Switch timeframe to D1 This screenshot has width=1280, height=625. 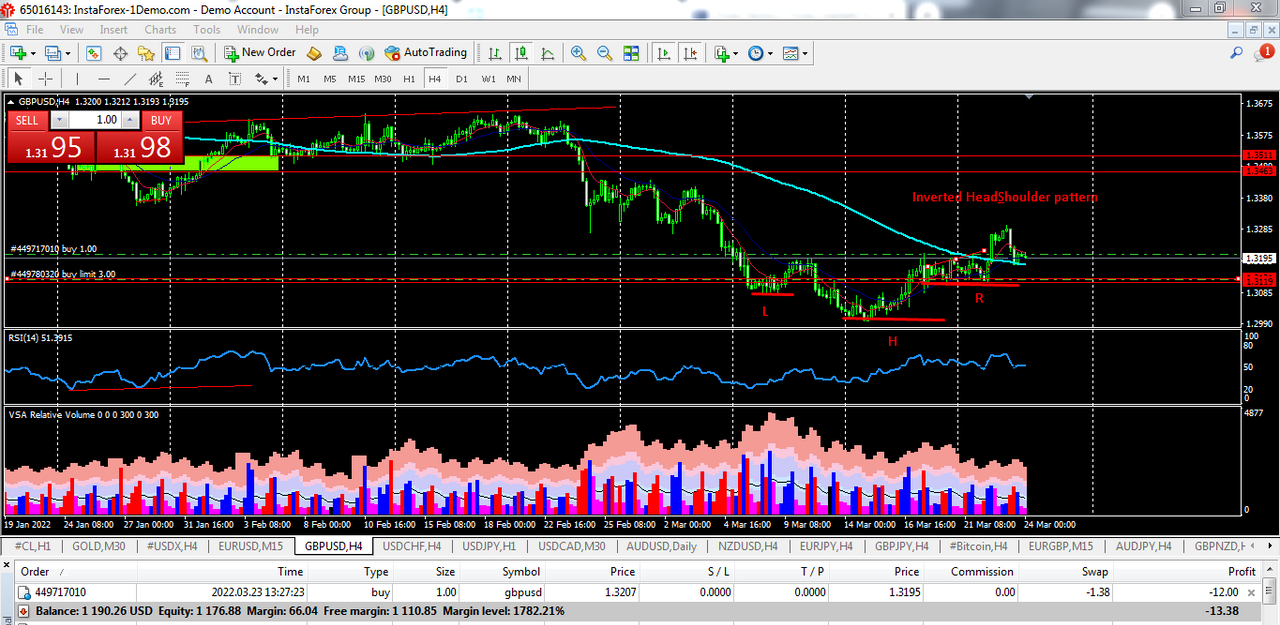point(461,78)
